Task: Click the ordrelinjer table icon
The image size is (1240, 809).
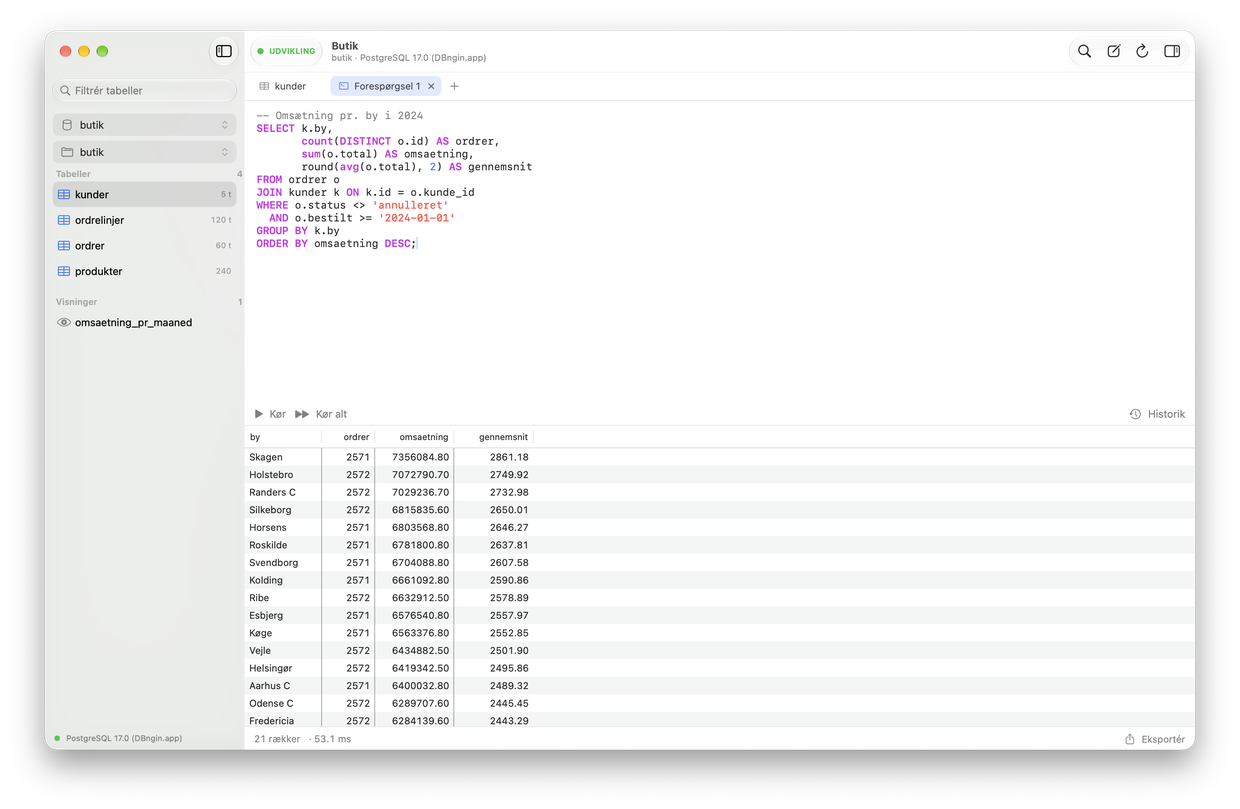Action: click(x=64, y=220)
